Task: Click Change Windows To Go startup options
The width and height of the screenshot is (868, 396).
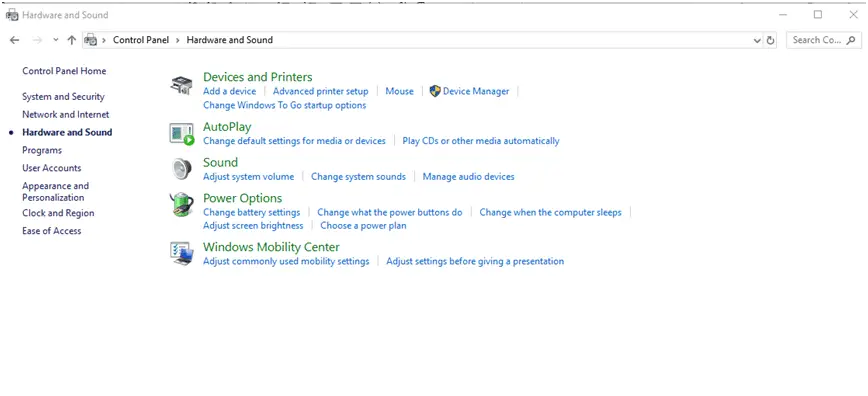Action: click(285, 105)
